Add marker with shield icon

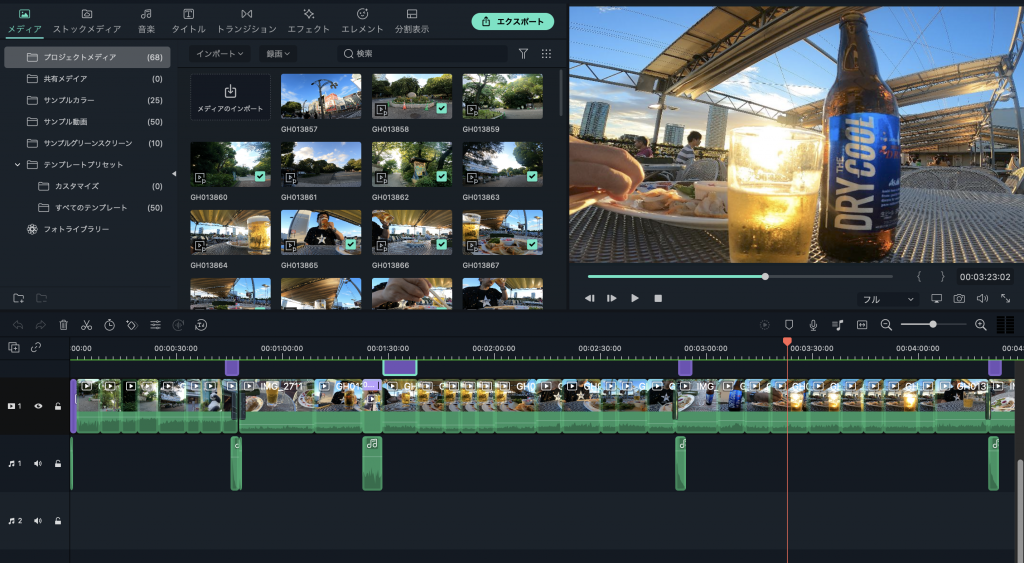[x=789, y=325]
